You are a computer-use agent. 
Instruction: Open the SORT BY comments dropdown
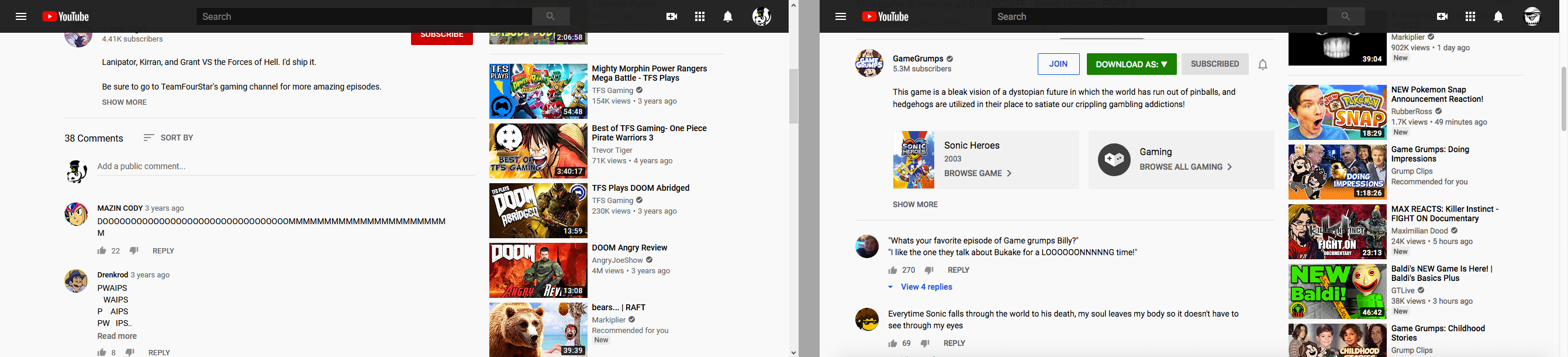pos(168,138)
